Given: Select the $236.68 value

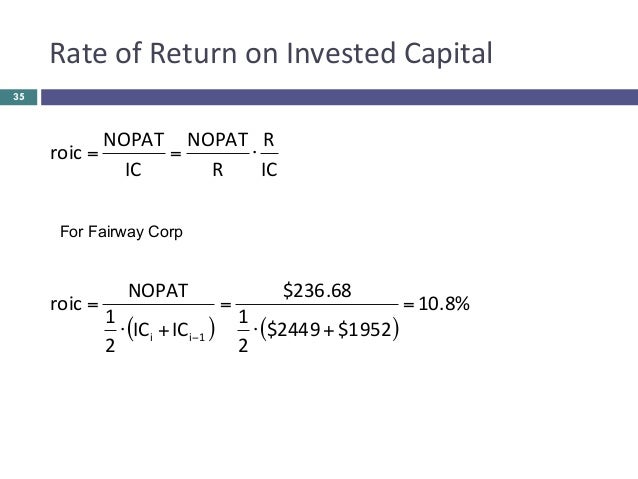Looking at the screenshot, I should pos(317,291).
